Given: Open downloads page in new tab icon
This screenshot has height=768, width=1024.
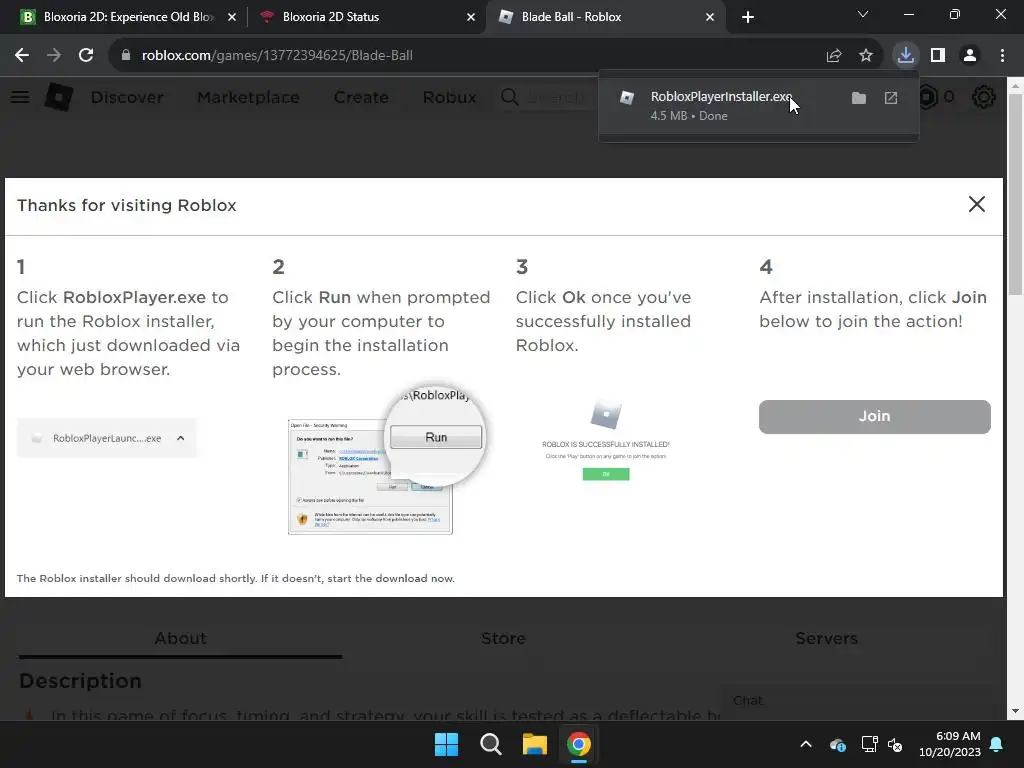Looking at the screenshot, I should [891, 98].
